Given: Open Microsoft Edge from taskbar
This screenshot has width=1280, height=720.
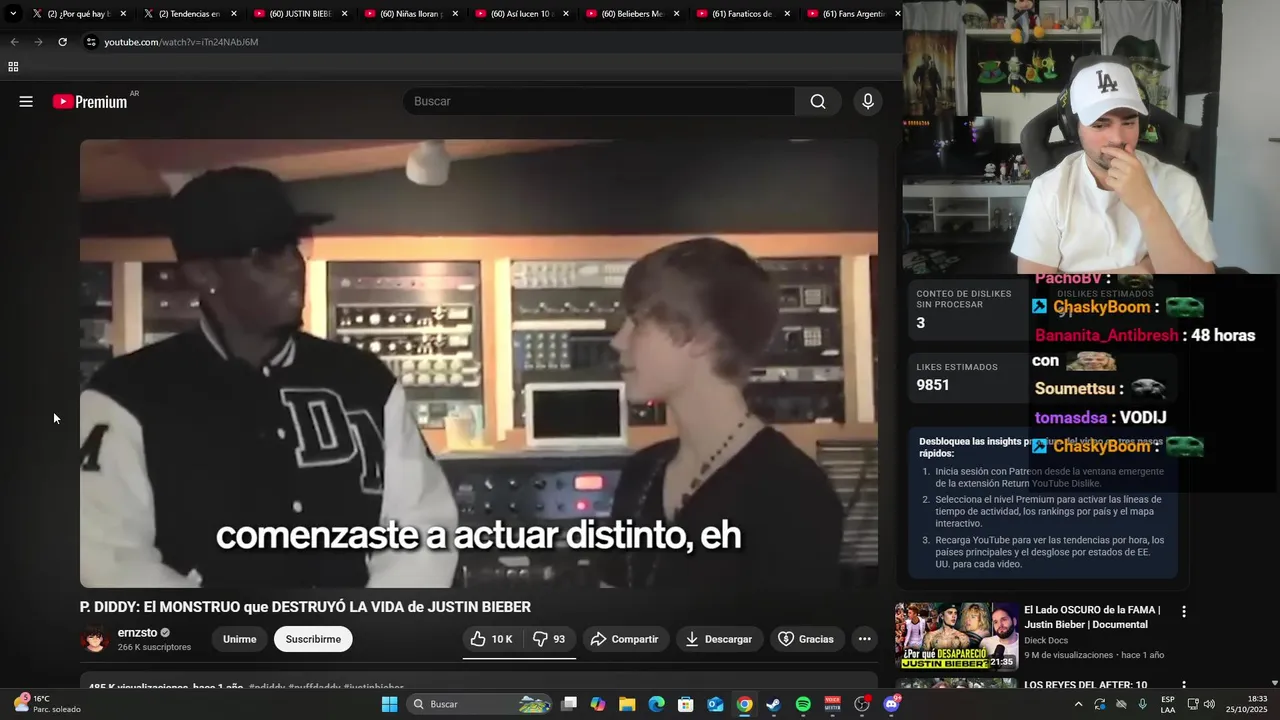Looking at the screenshot, I should [657, 704].
